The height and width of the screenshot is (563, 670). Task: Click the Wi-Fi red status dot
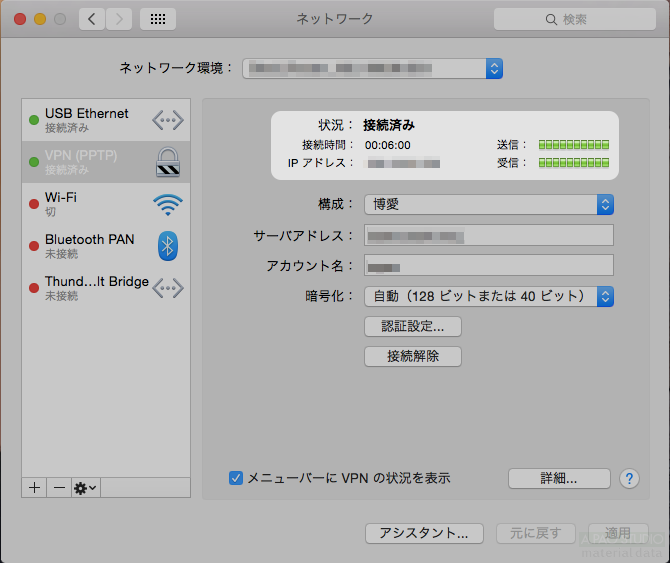tap(34, 204)
